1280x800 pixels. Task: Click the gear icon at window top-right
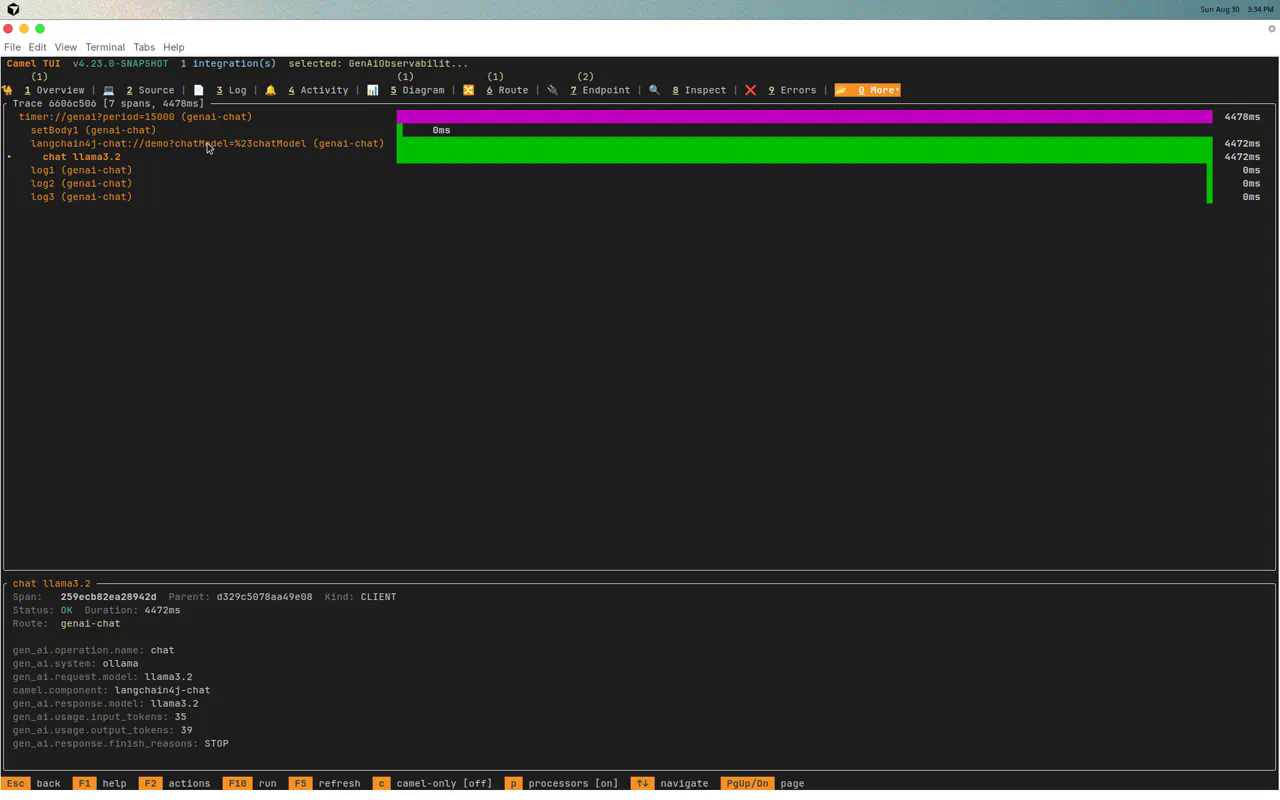(x=1272, y=29)
